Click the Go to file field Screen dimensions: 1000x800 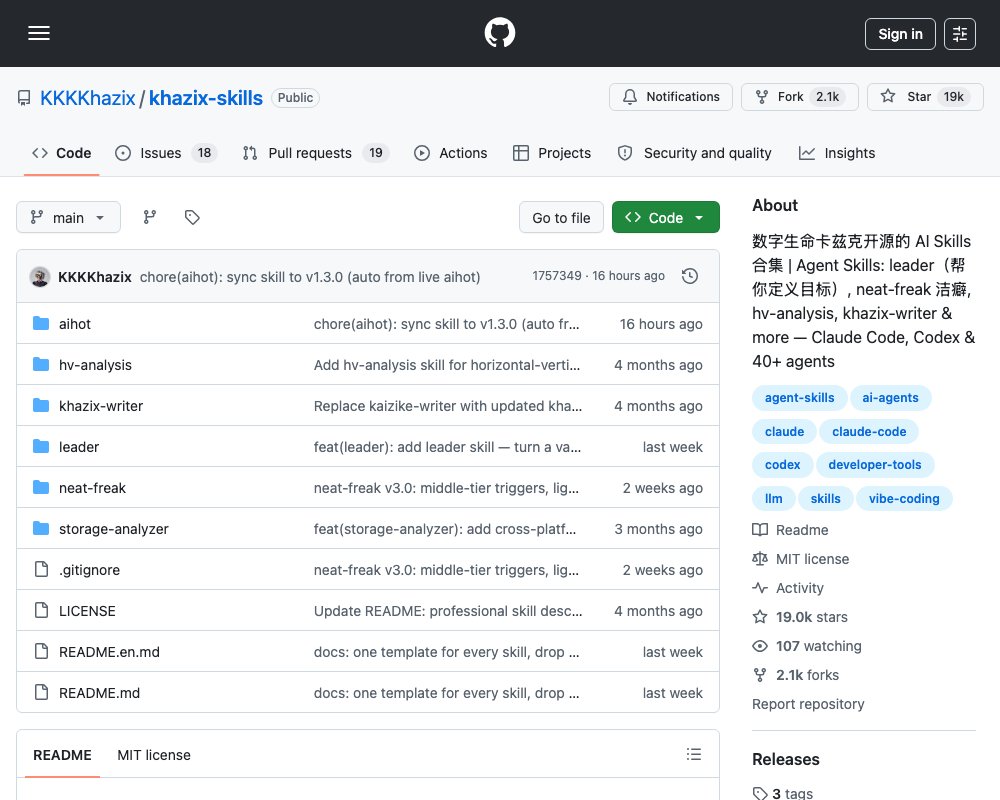coord(561,218)
